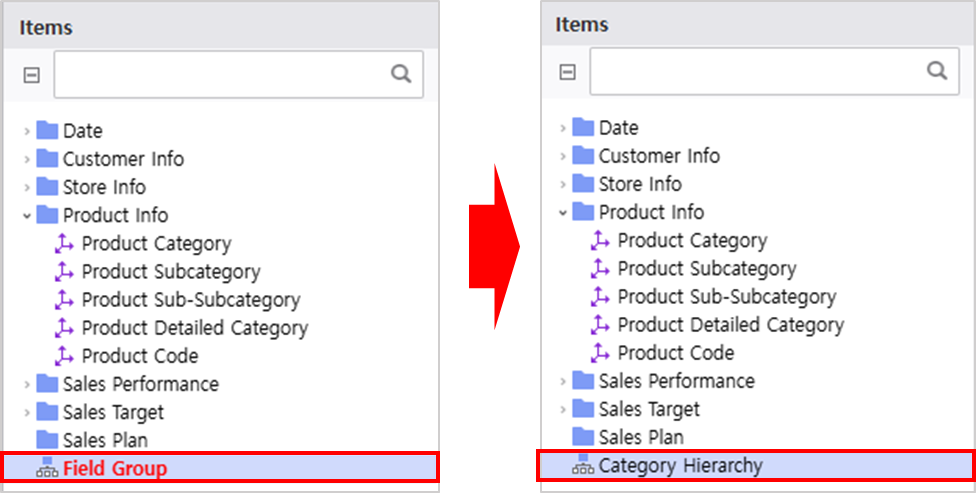Select Product Detailed Category in right panel
Image resolution: width=976 pixels, height=493 pixels.
click(731, 325)
